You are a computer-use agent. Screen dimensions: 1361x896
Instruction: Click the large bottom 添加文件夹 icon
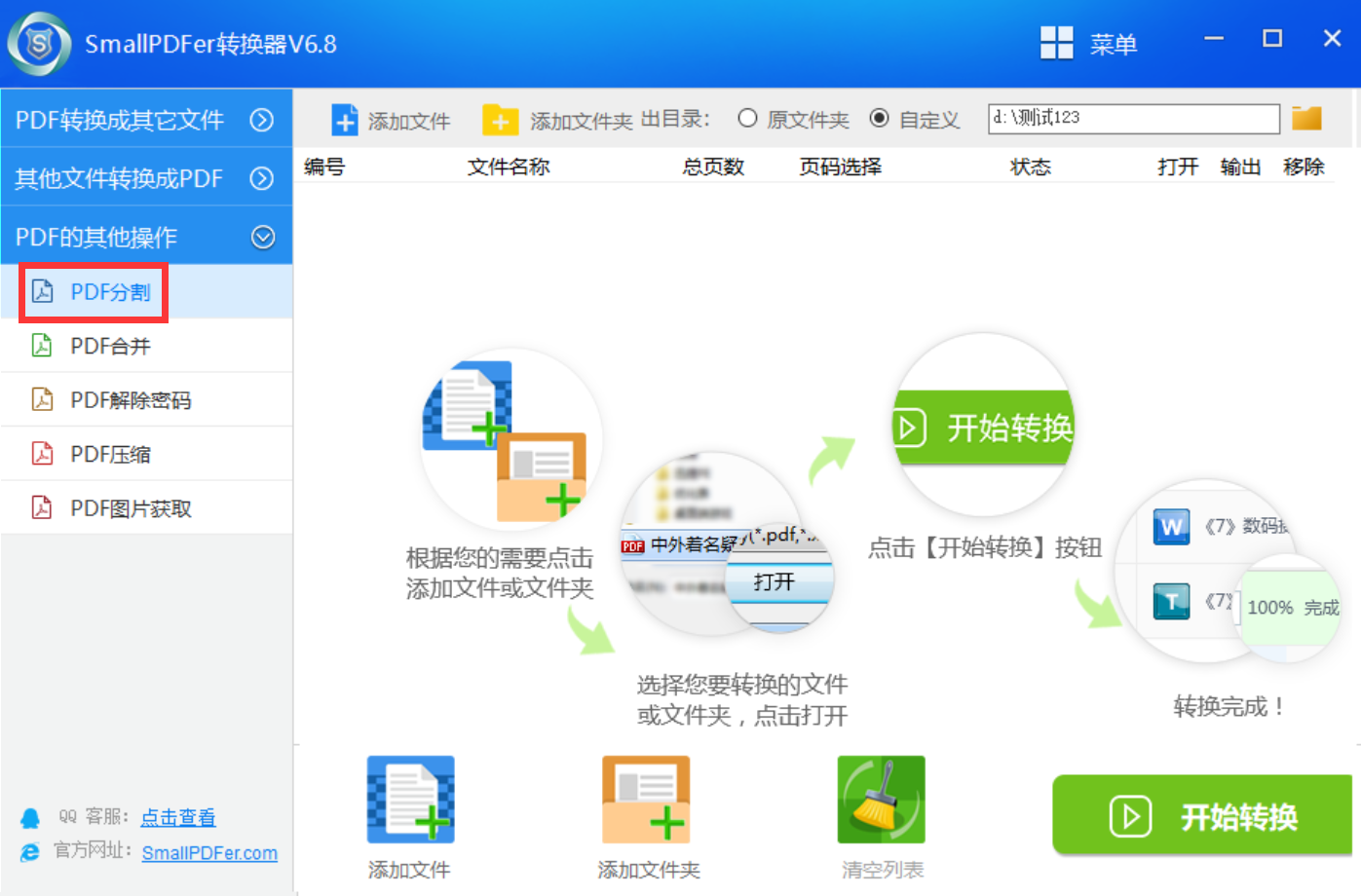pyautogui.click(x=646, y=800)
